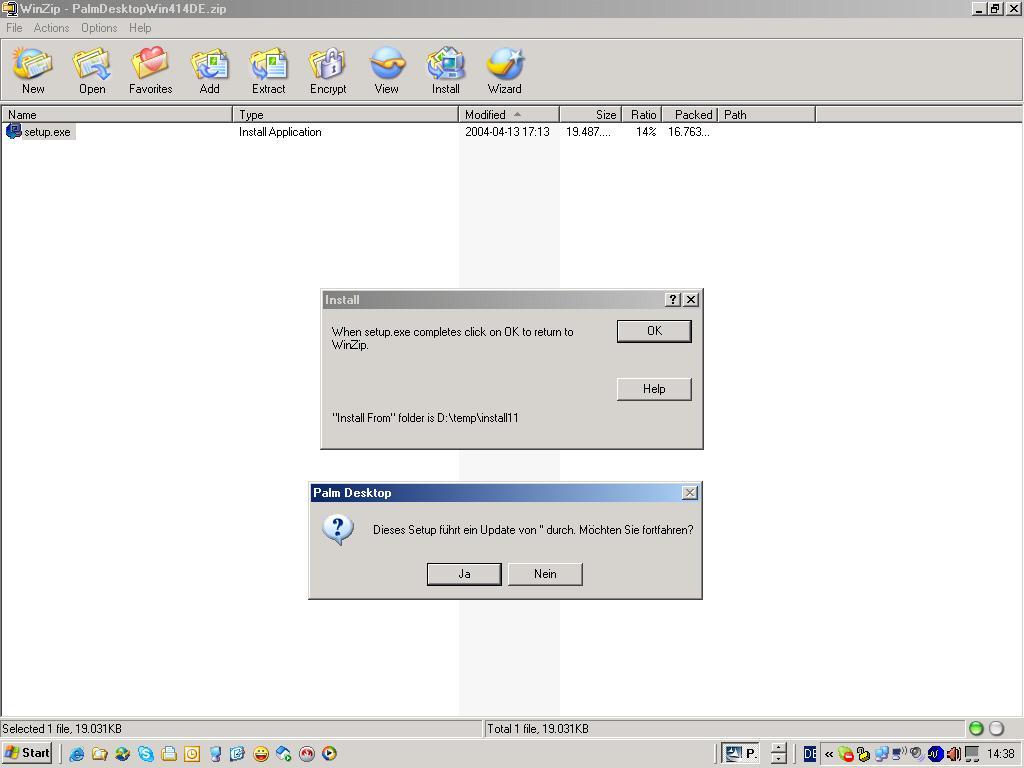The height and width of the screenshot is (768, 1024).
Task: Open the Actions menu
Action: coord(52,27)
